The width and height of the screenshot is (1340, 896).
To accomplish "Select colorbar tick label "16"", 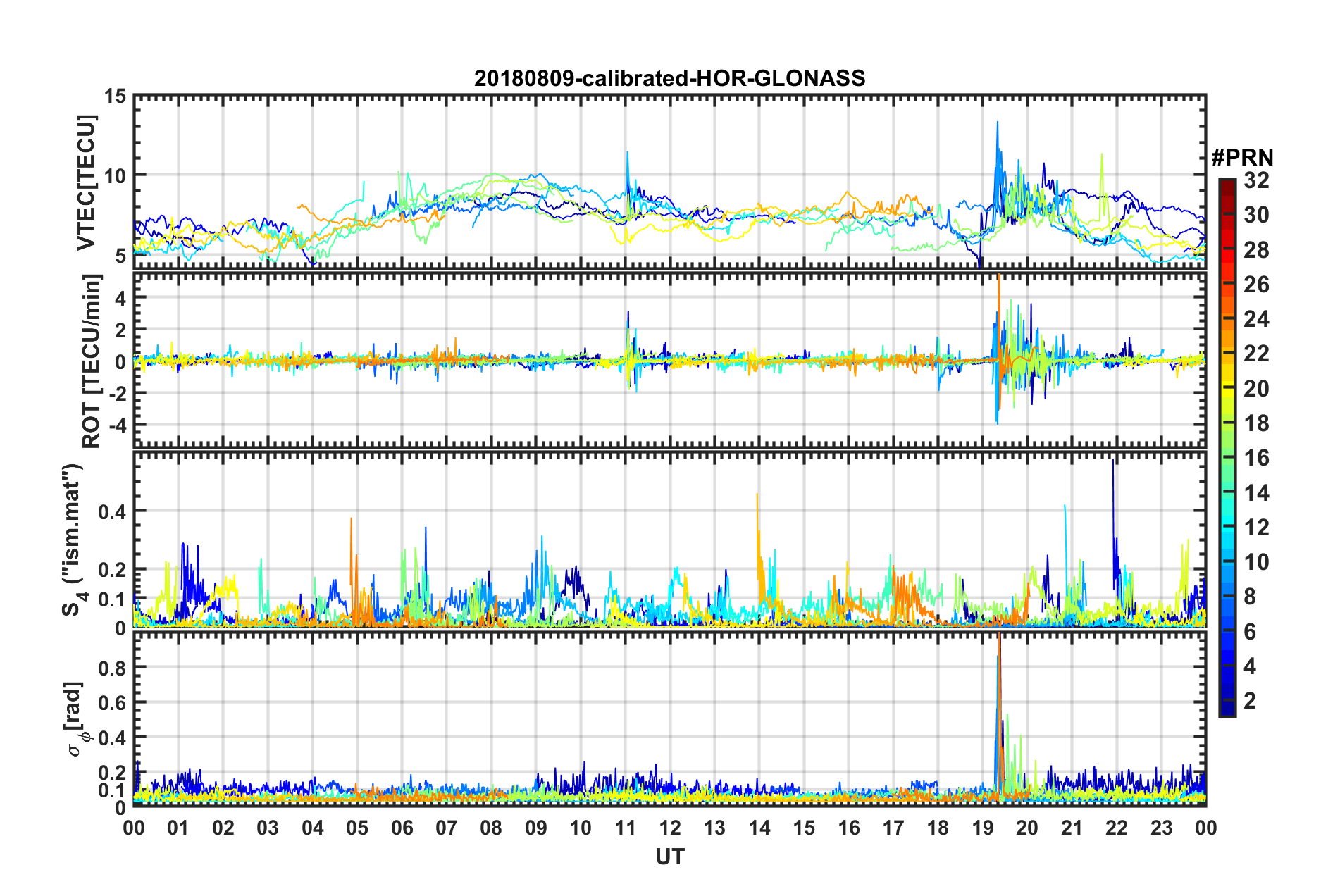I will (x=1256, y=458).
